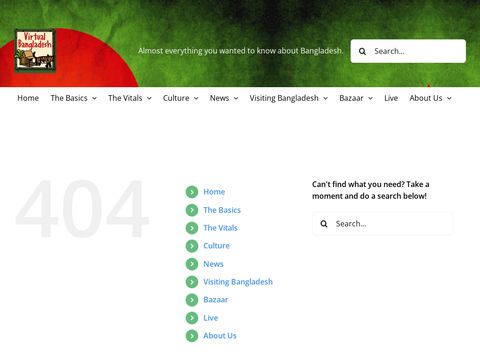Follow the blue News link

click(x=213, y=264)
